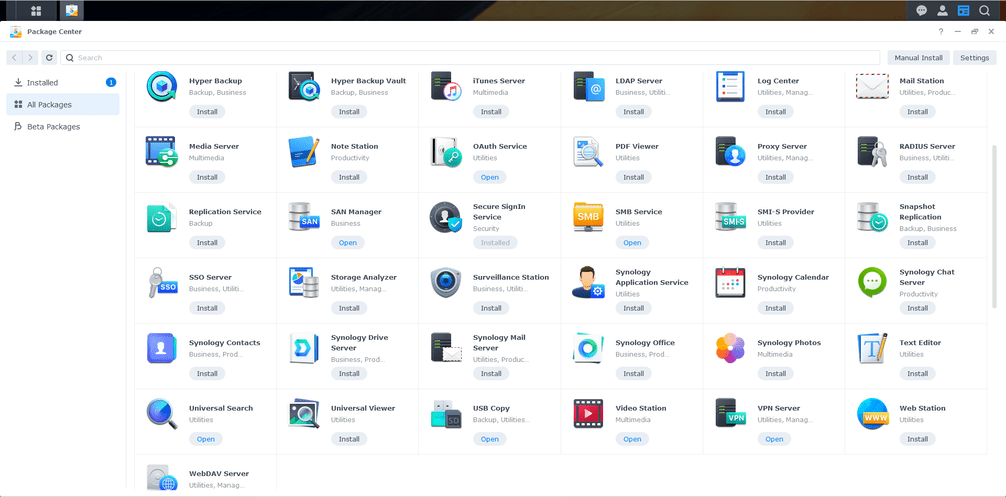Open the Installed packages section
1006x497 pixels.
pos(63,83)
